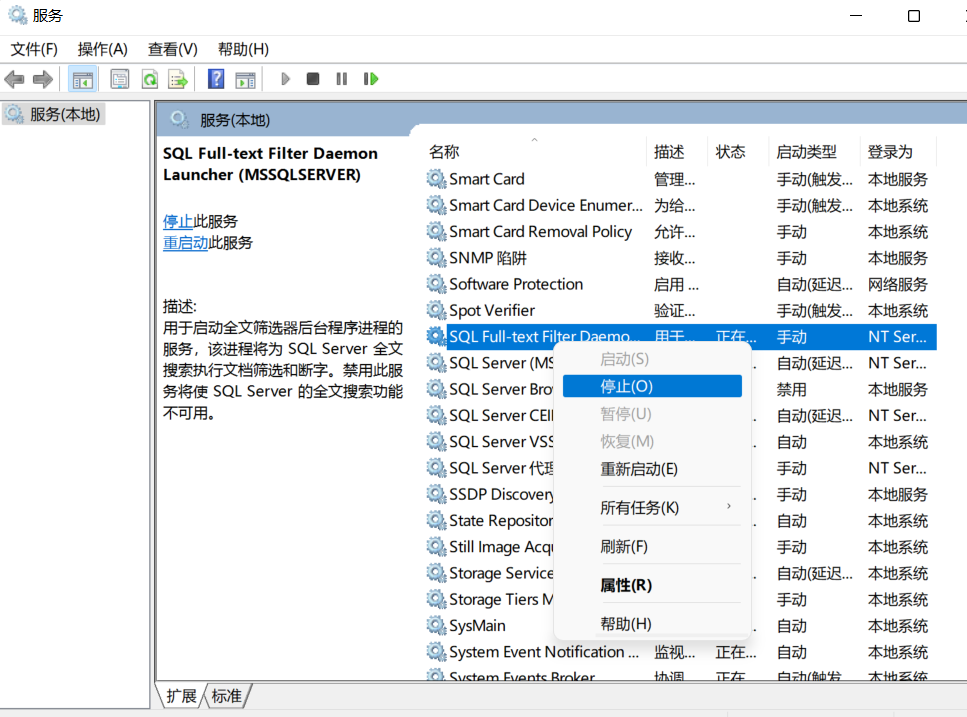This screenshot has width=967, height=717.
Task: Click gear icon of Smart Card Device Enumer...
Action: pos(436,205)
